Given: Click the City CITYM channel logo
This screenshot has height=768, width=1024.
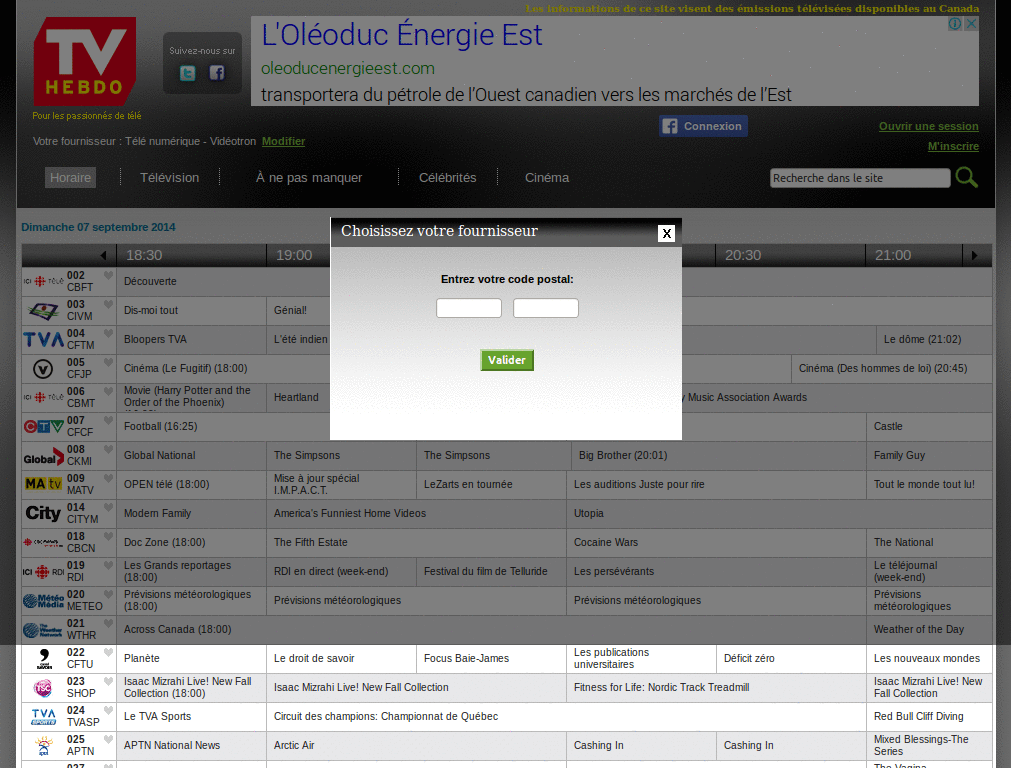Looking at the screenshot, I should click(x=43, y=513).
